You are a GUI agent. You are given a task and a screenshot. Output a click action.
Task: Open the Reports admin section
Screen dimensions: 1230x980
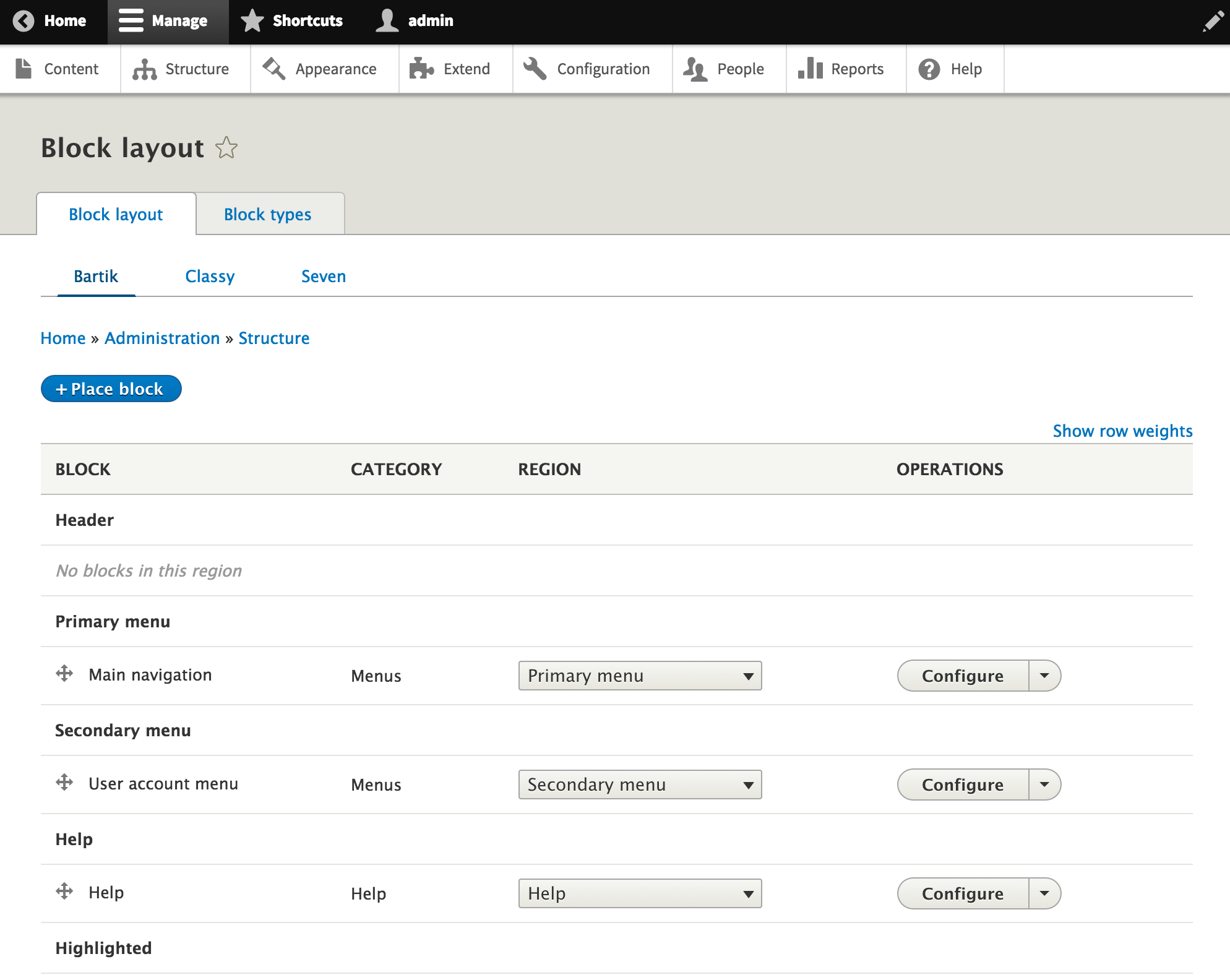click(x=846, y=69)
